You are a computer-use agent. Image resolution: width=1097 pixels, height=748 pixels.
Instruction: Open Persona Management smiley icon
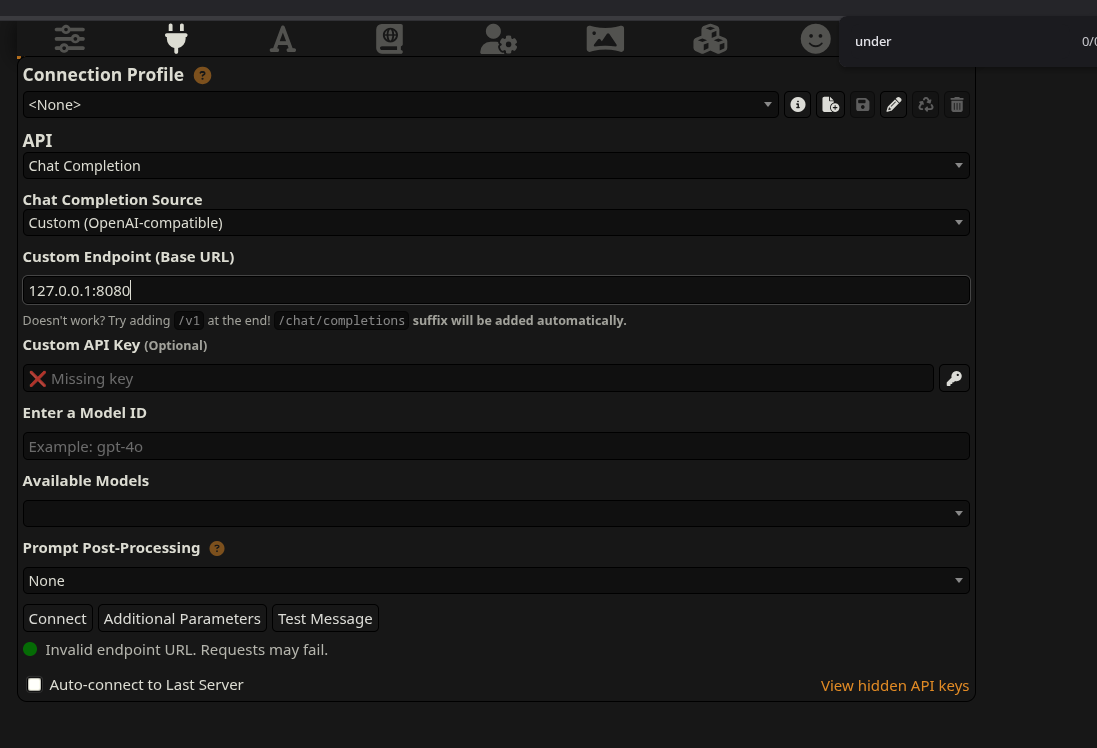[816, 39]
